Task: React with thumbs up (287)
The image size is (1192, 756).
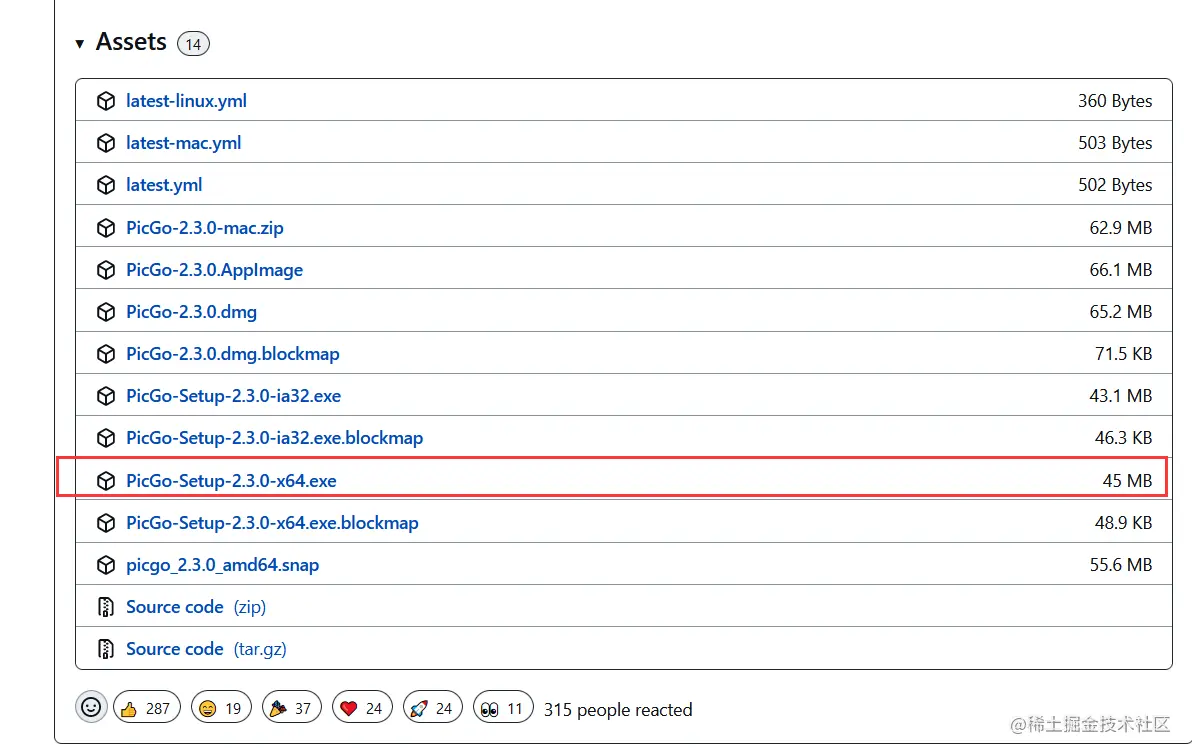Action: (x=147, y=708)
